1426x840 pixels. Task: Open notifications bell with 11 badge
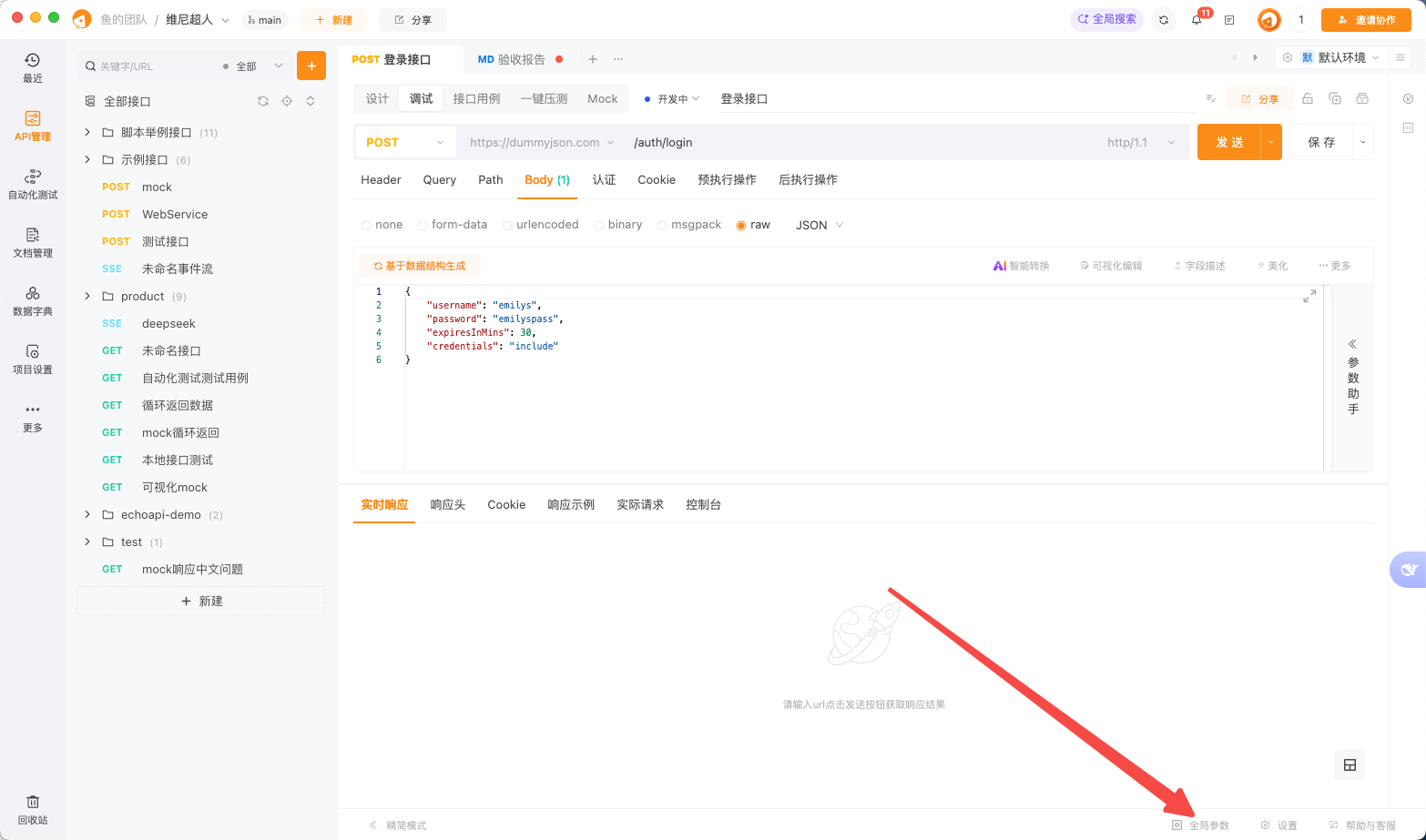1197,19
